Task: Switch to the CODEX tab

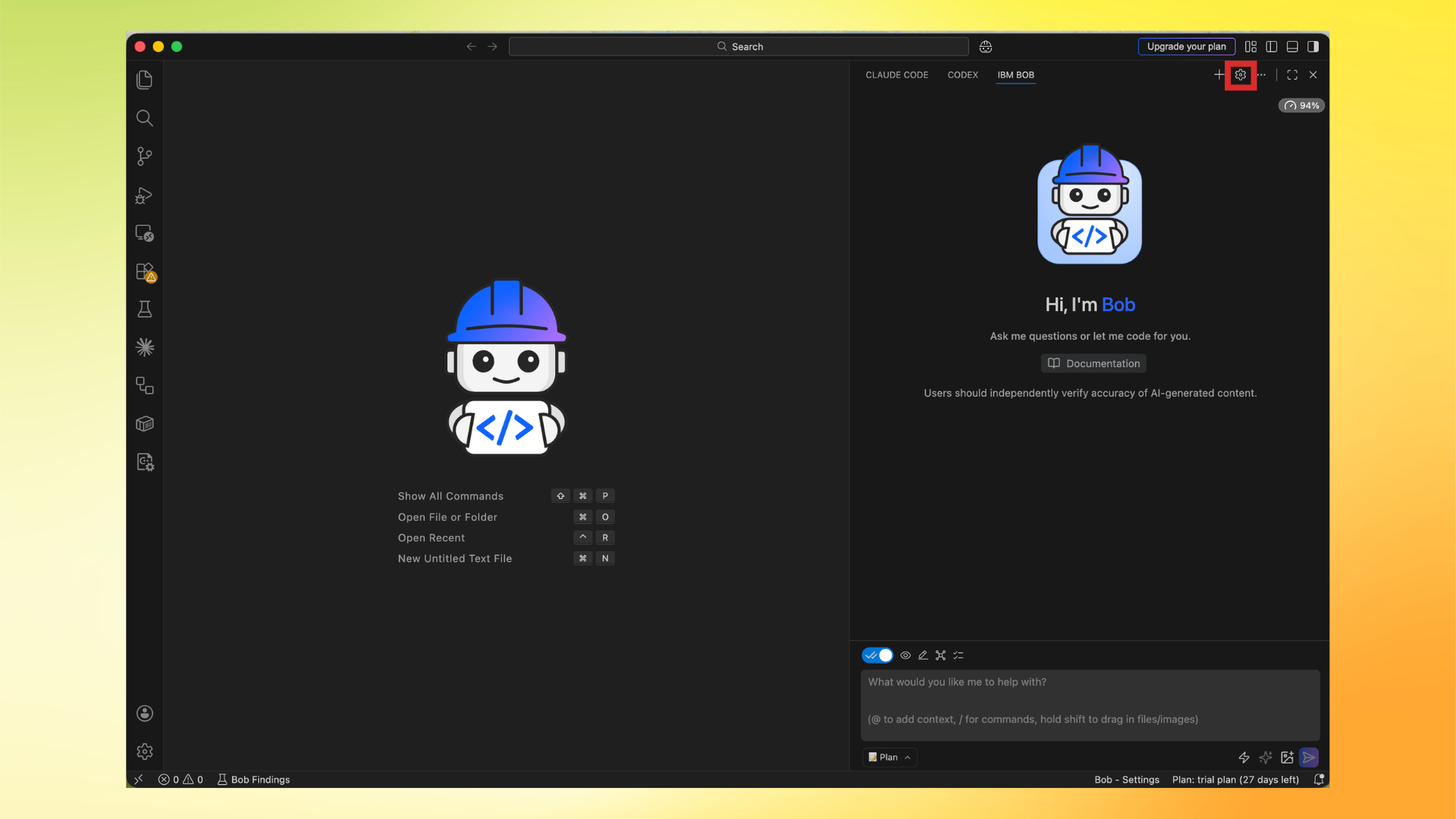Action: pyautogui.click(x=962, y=74)
